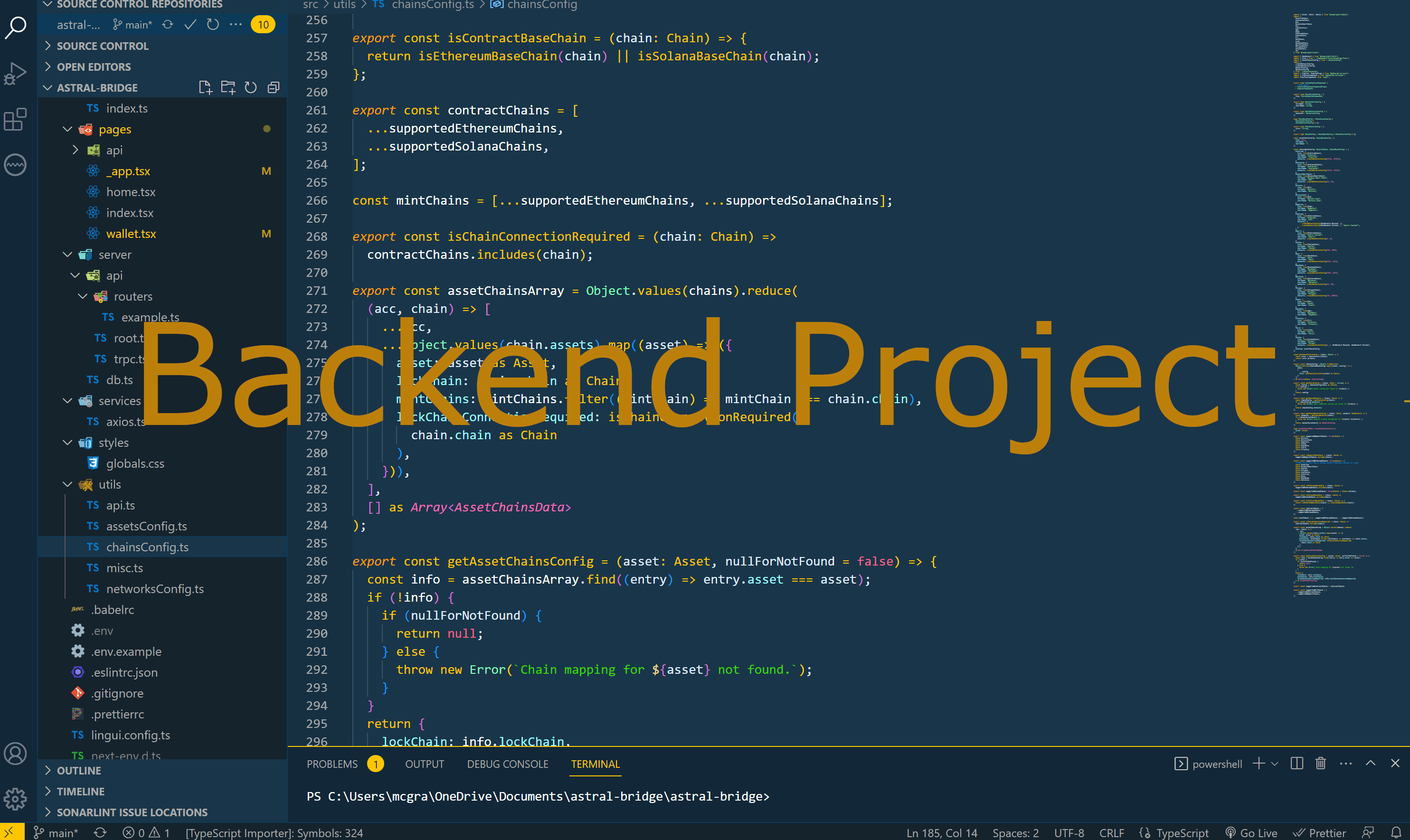This screenshot has width=1410, height=840.
Task: Open Run and Debug view
Action: (15, 74)
